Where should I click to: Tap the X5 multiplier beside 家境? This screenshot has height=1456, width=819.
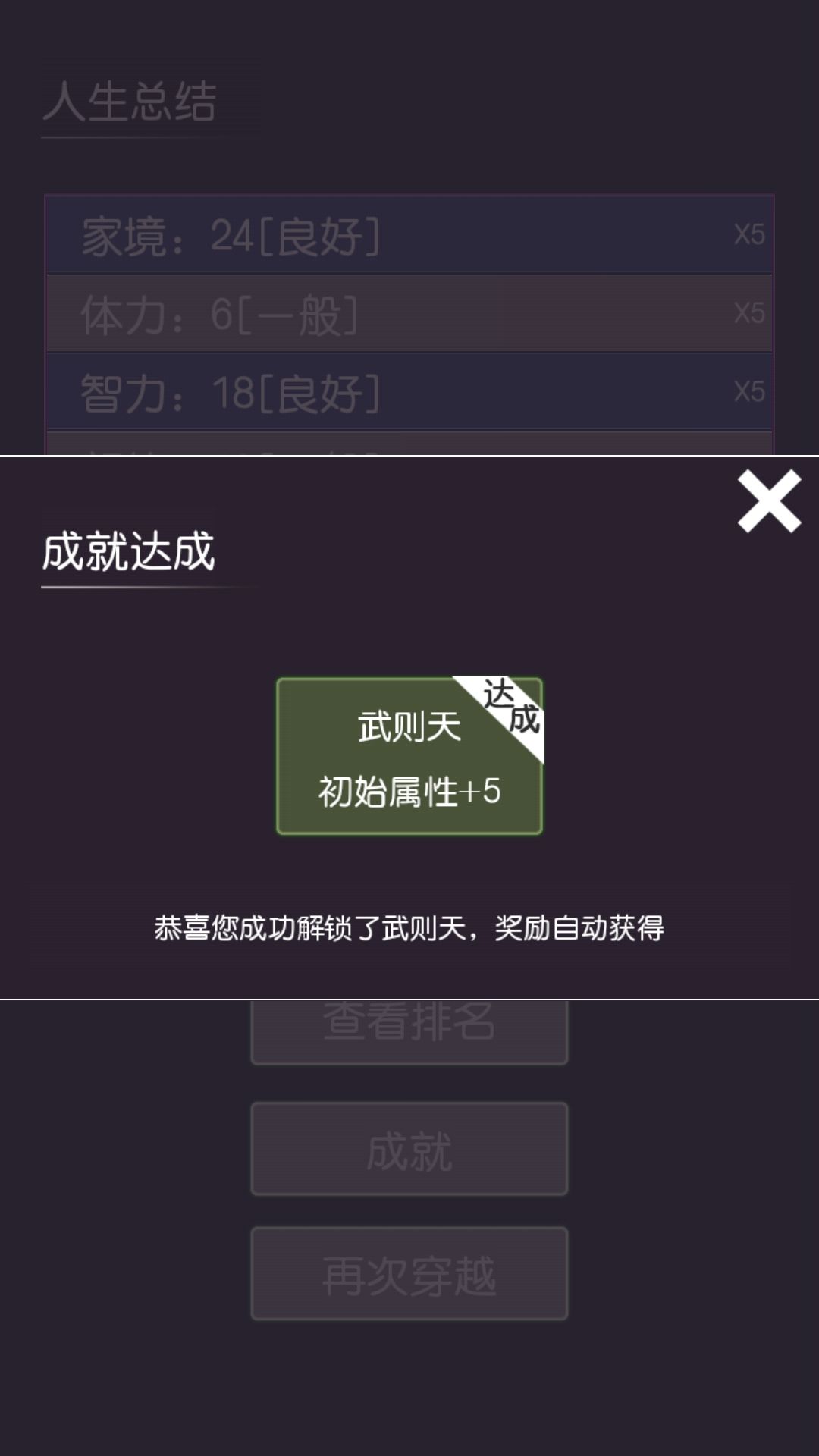749,234
